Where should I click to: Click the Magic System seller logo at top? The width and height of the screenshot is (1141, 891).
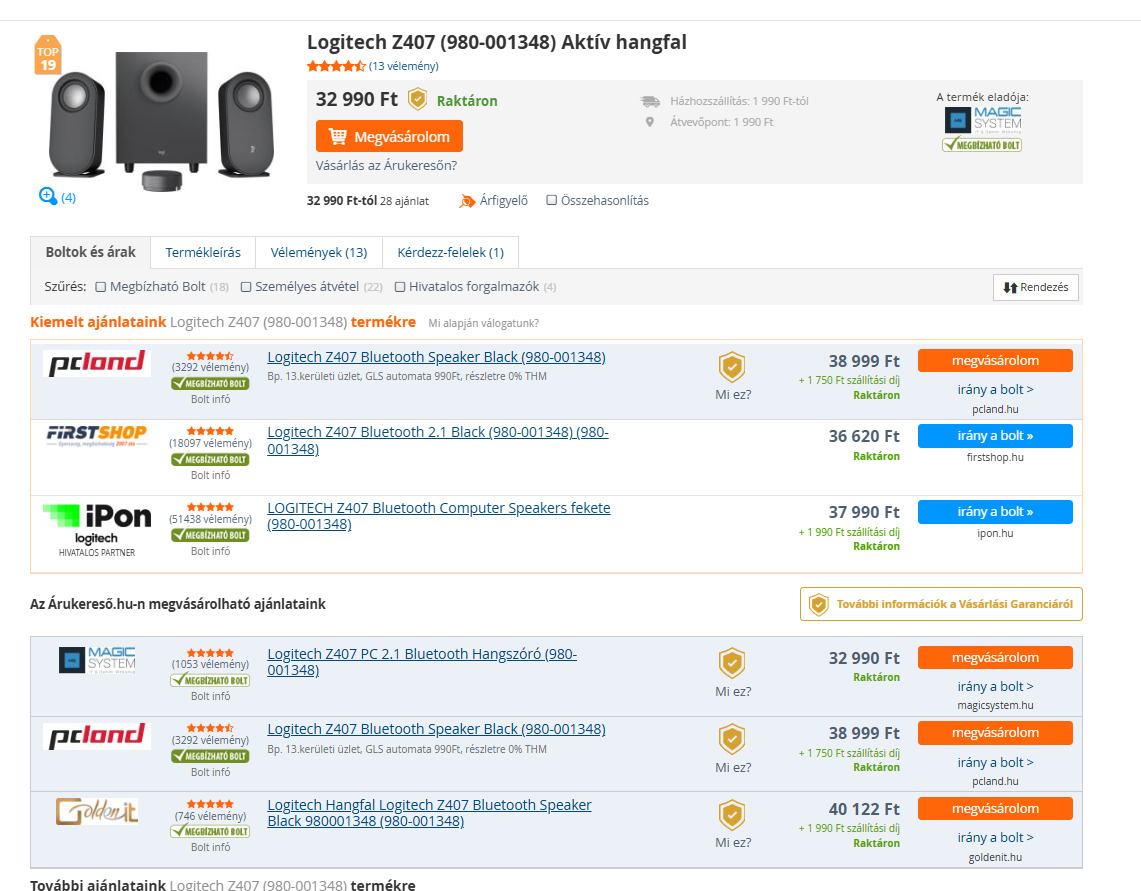tap(982, 121)
